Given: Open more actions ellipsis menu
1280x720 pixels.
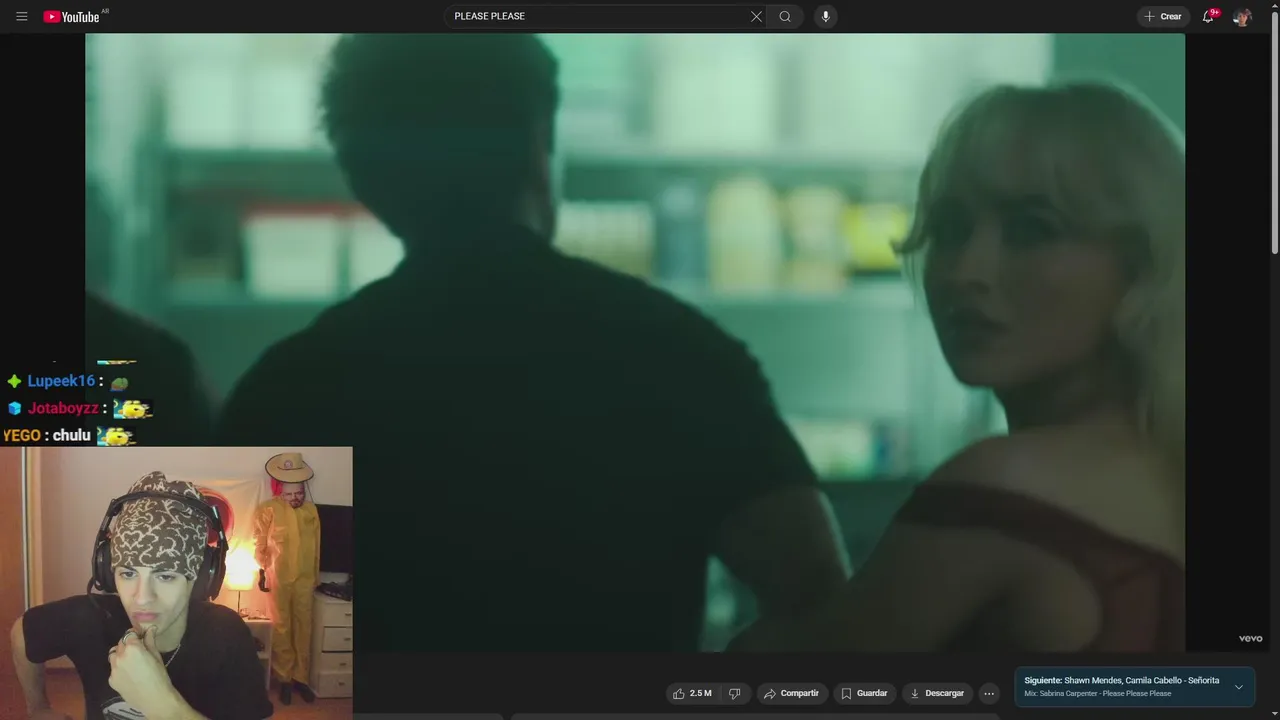Looking at the screenshot, I should [x=989, y=693].
